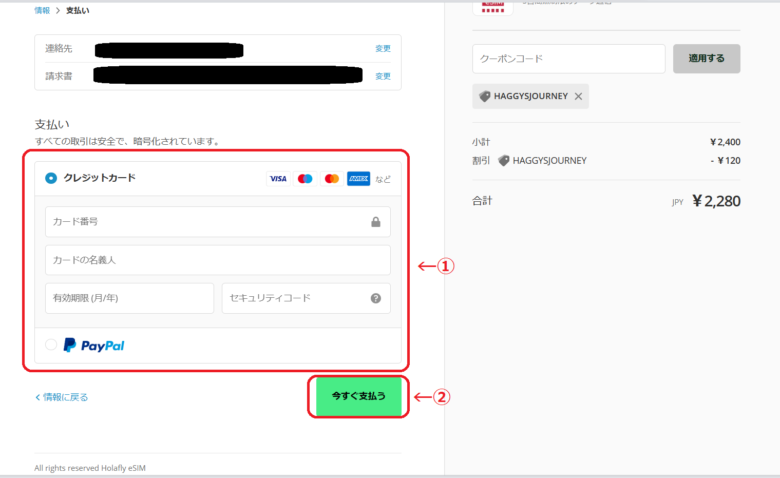This screenshot has width=780, height=478.
Task: Click the AMEX card logo
Action: pos(358,179)
